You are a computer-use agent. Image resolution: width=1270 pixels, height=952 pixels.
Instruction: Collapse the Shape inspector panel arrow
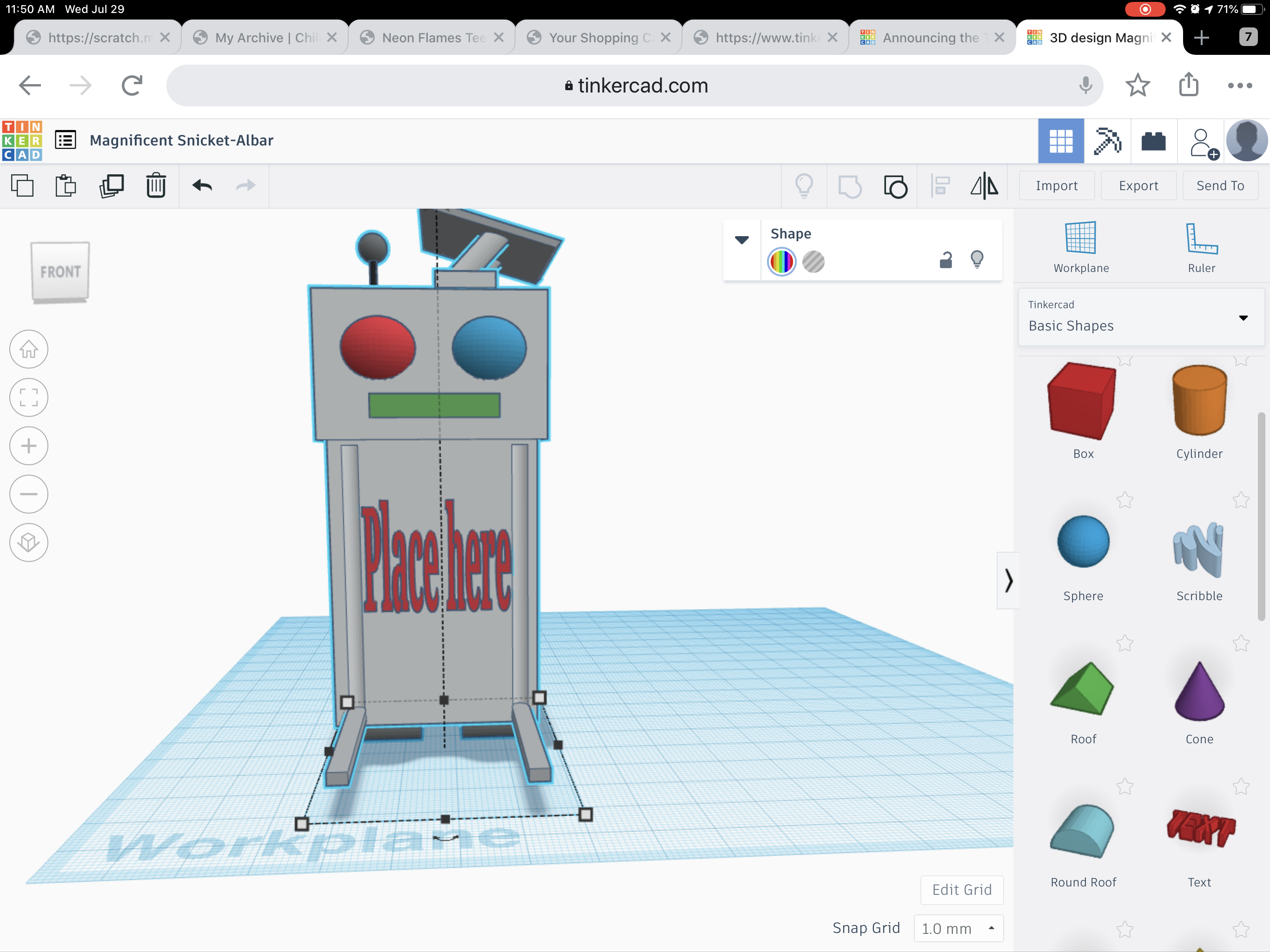coord(742,239)
